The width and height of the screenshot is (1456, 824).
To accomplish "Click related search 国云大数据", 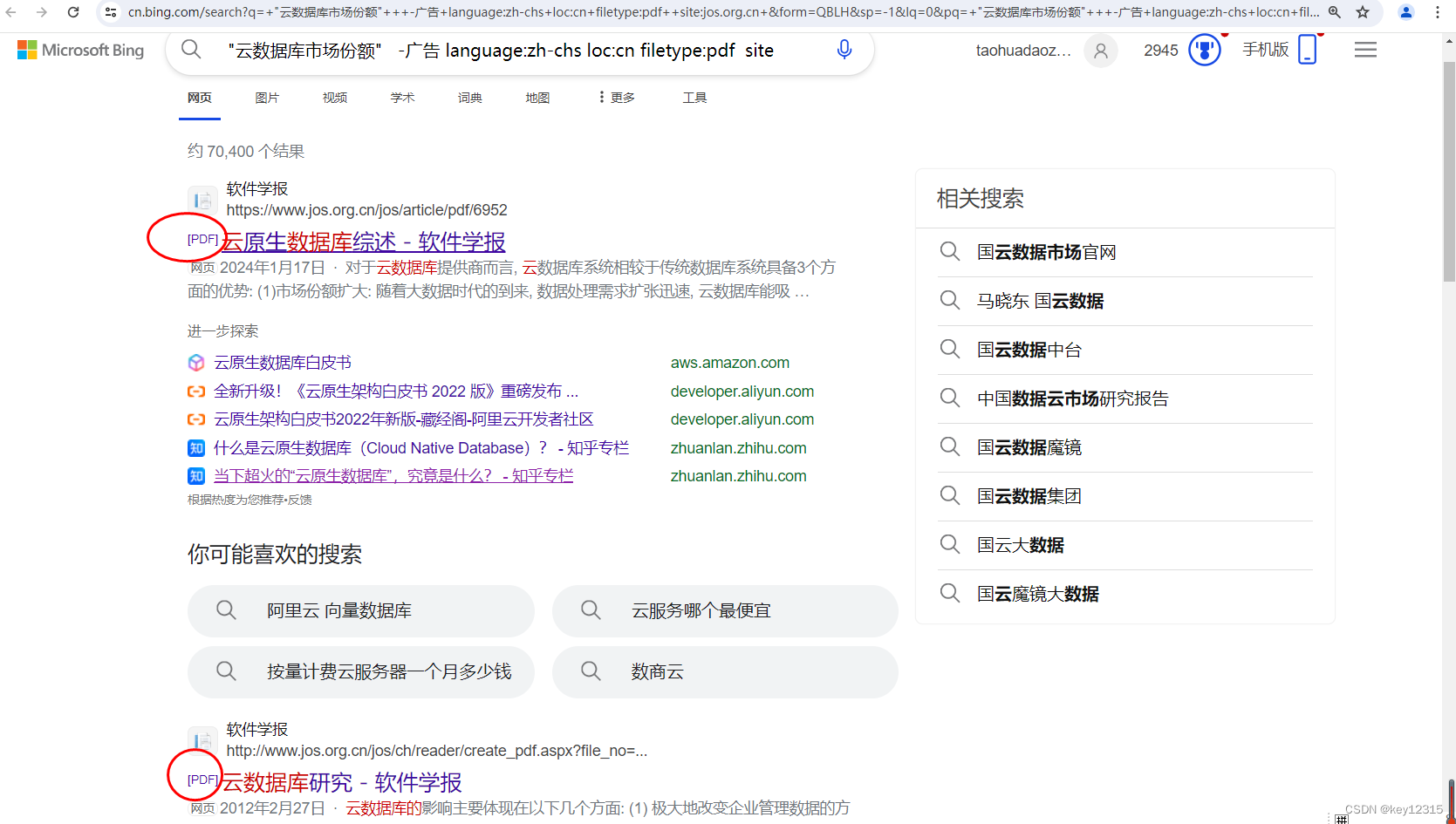I will pos(1021,545).
